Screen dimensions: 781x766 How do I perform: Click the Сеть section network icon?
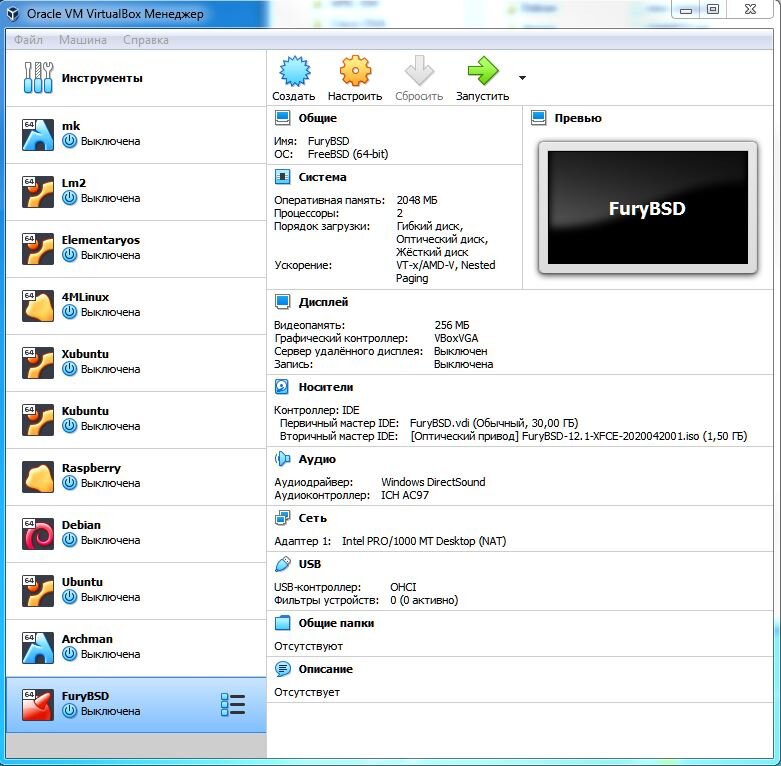point(282,518)
